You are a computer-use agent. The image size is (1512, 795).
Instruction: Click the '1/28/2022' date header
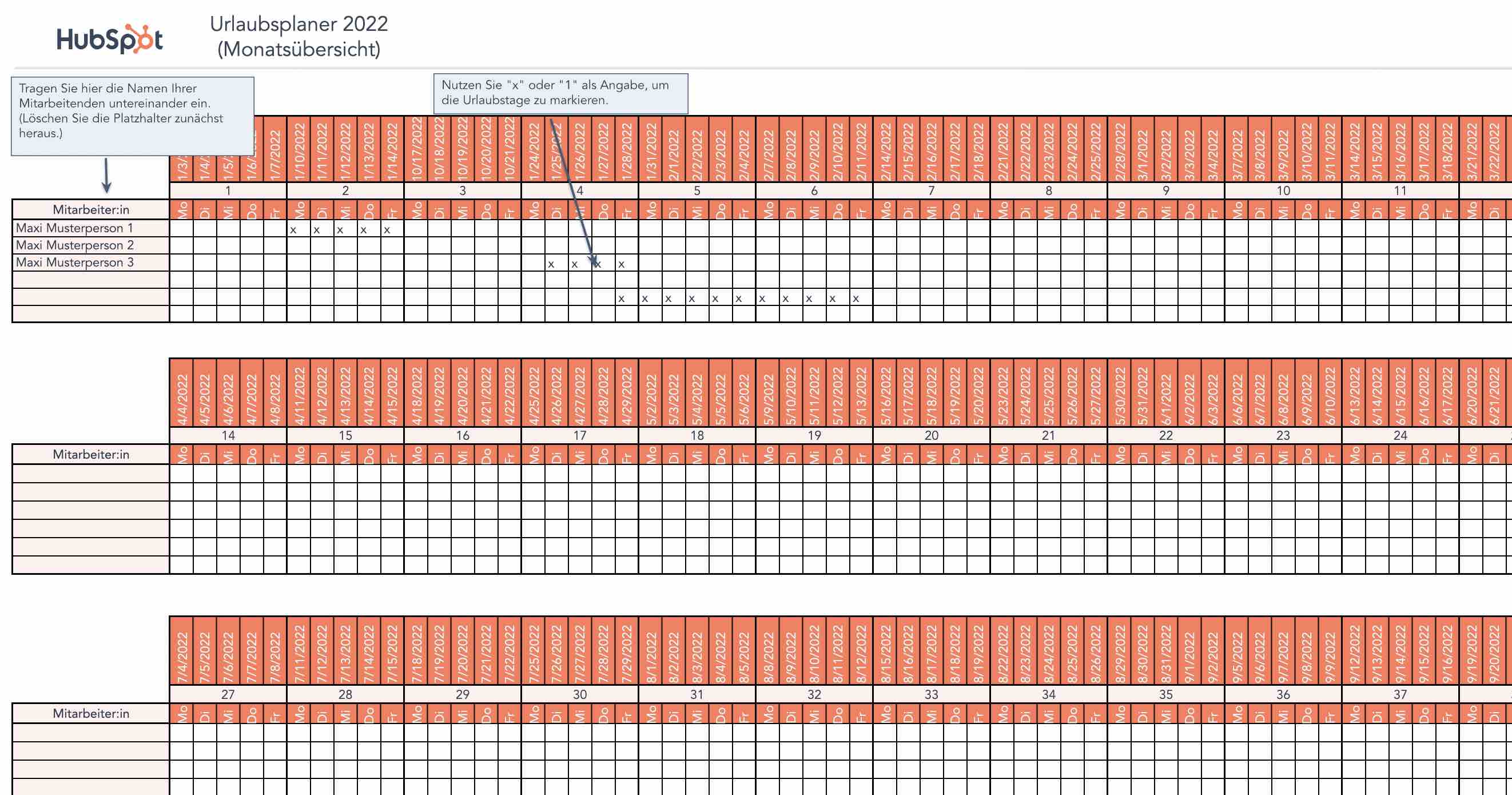pos(626,149)
